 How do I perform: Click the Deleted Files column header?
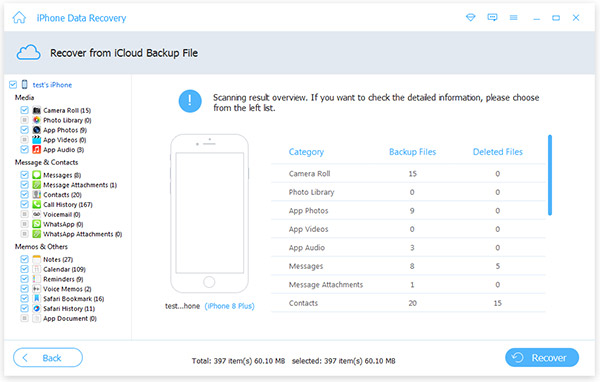click(497, 152)
